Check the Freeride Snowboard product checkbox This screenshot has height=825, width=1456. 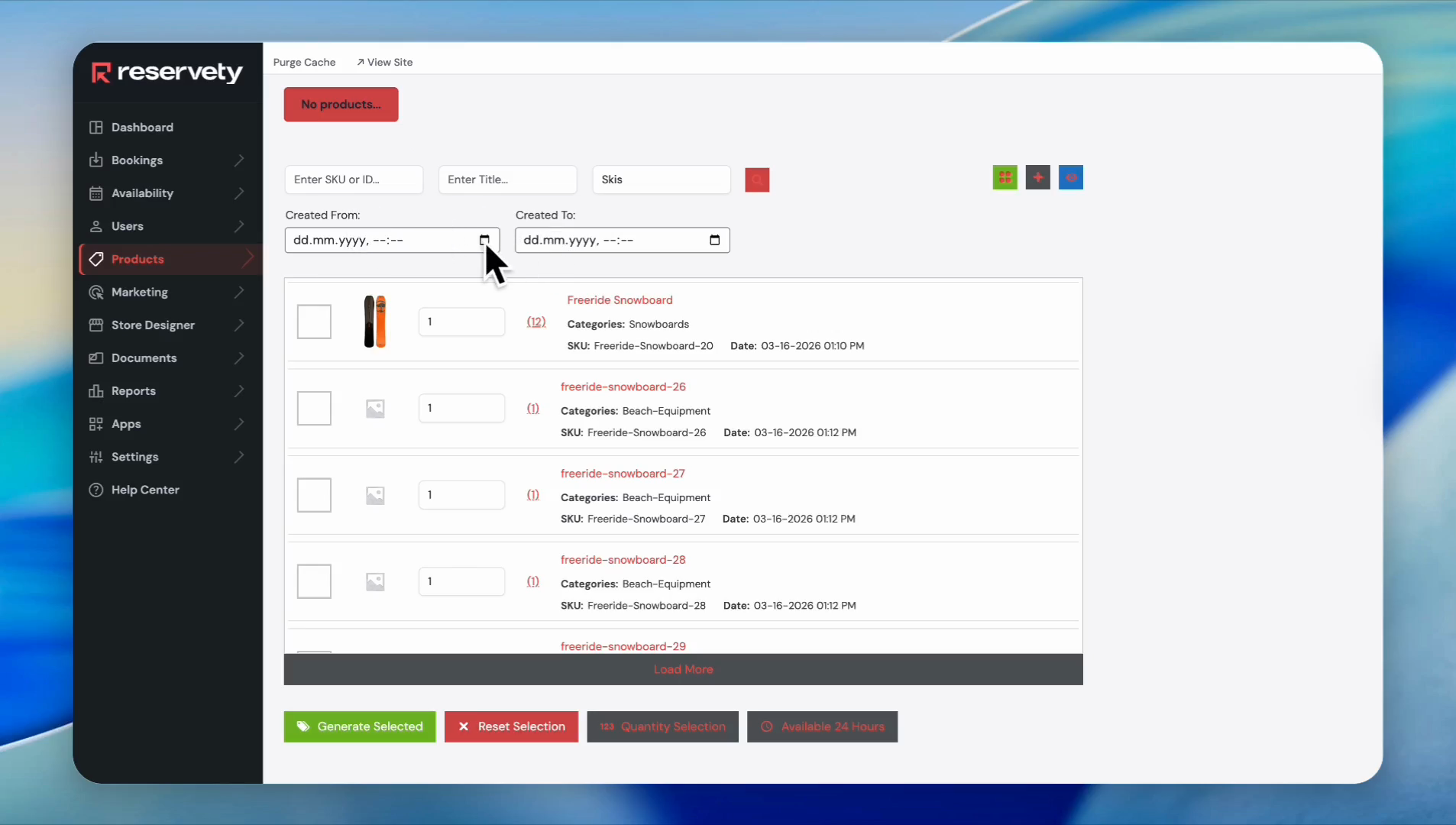click(x=314, y=322)
